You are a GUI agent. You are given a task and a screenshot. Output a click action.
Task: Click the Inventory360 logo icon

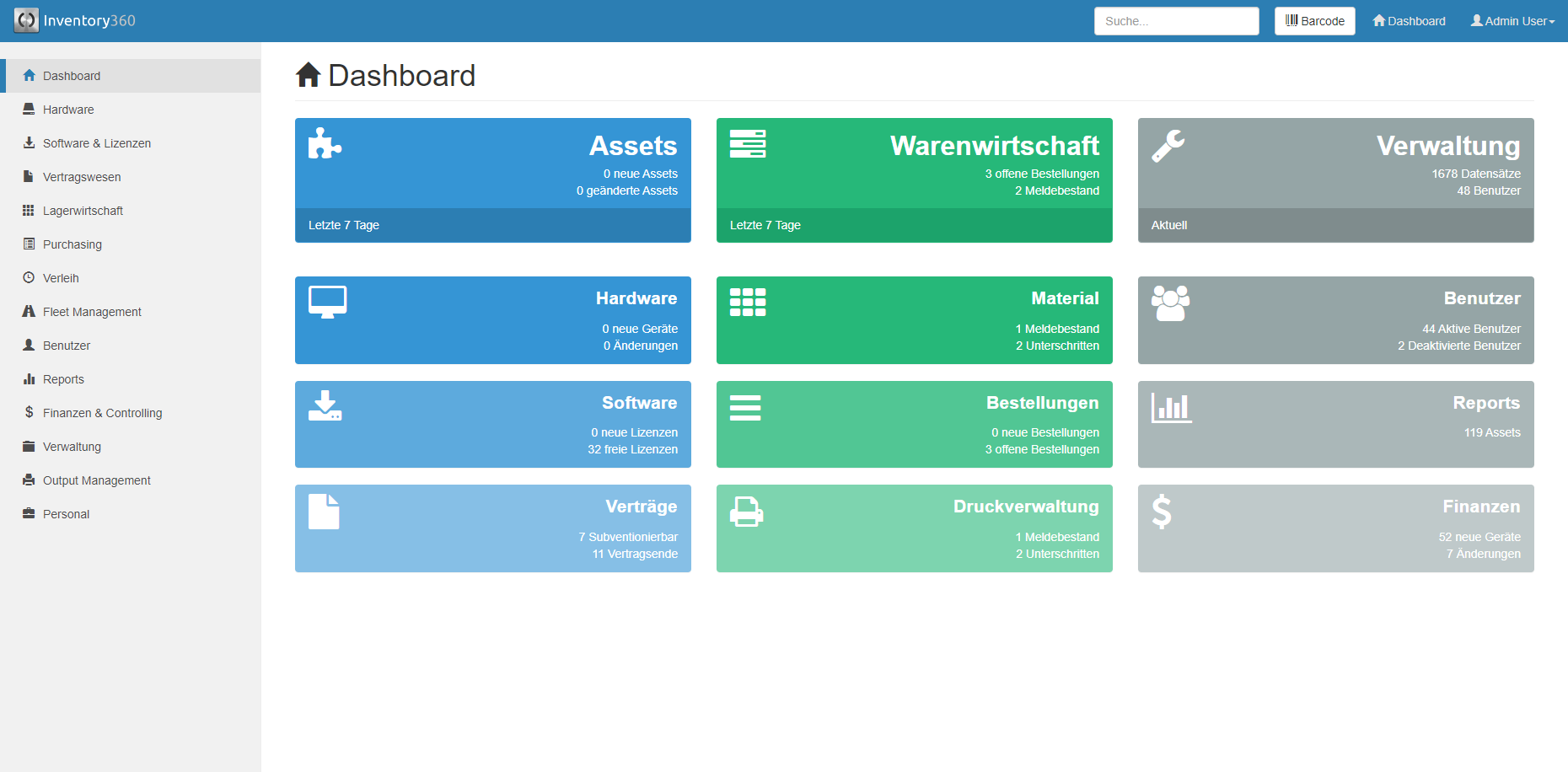point(26,20)
